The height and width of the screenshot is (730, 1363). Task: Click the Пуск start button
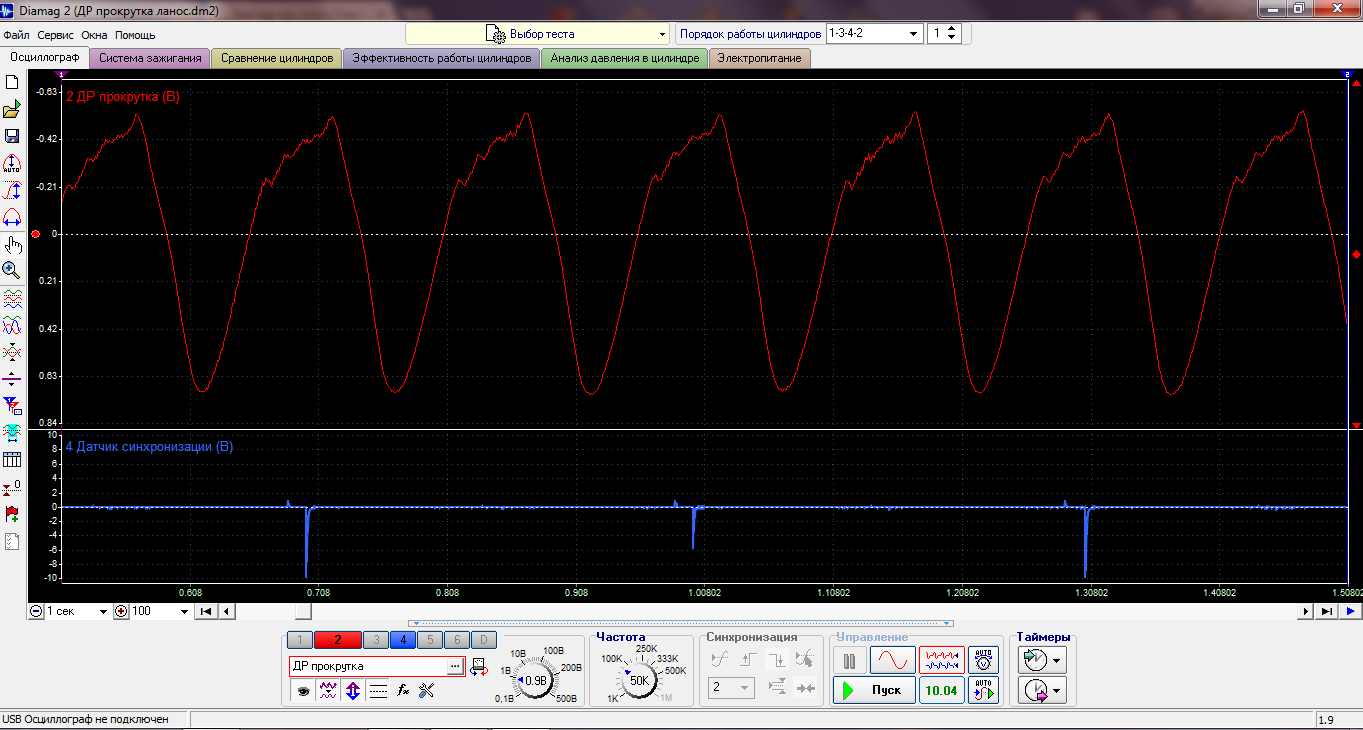[874, 690]
